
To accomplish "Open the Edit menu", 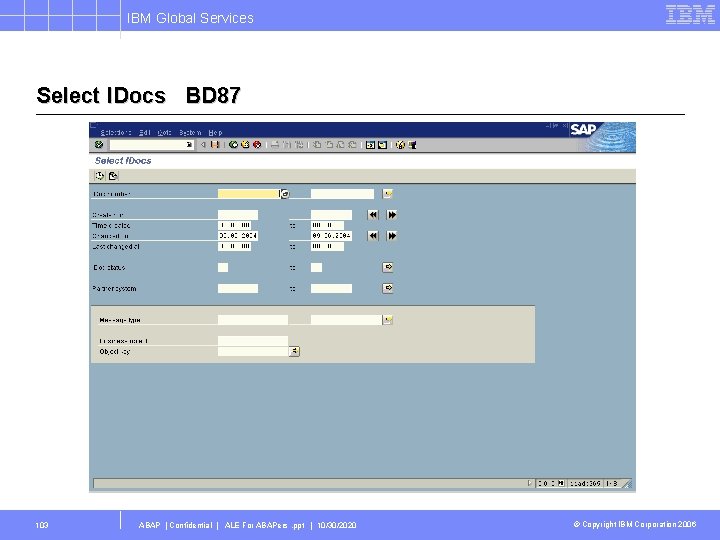I will [x=145, y=132].
